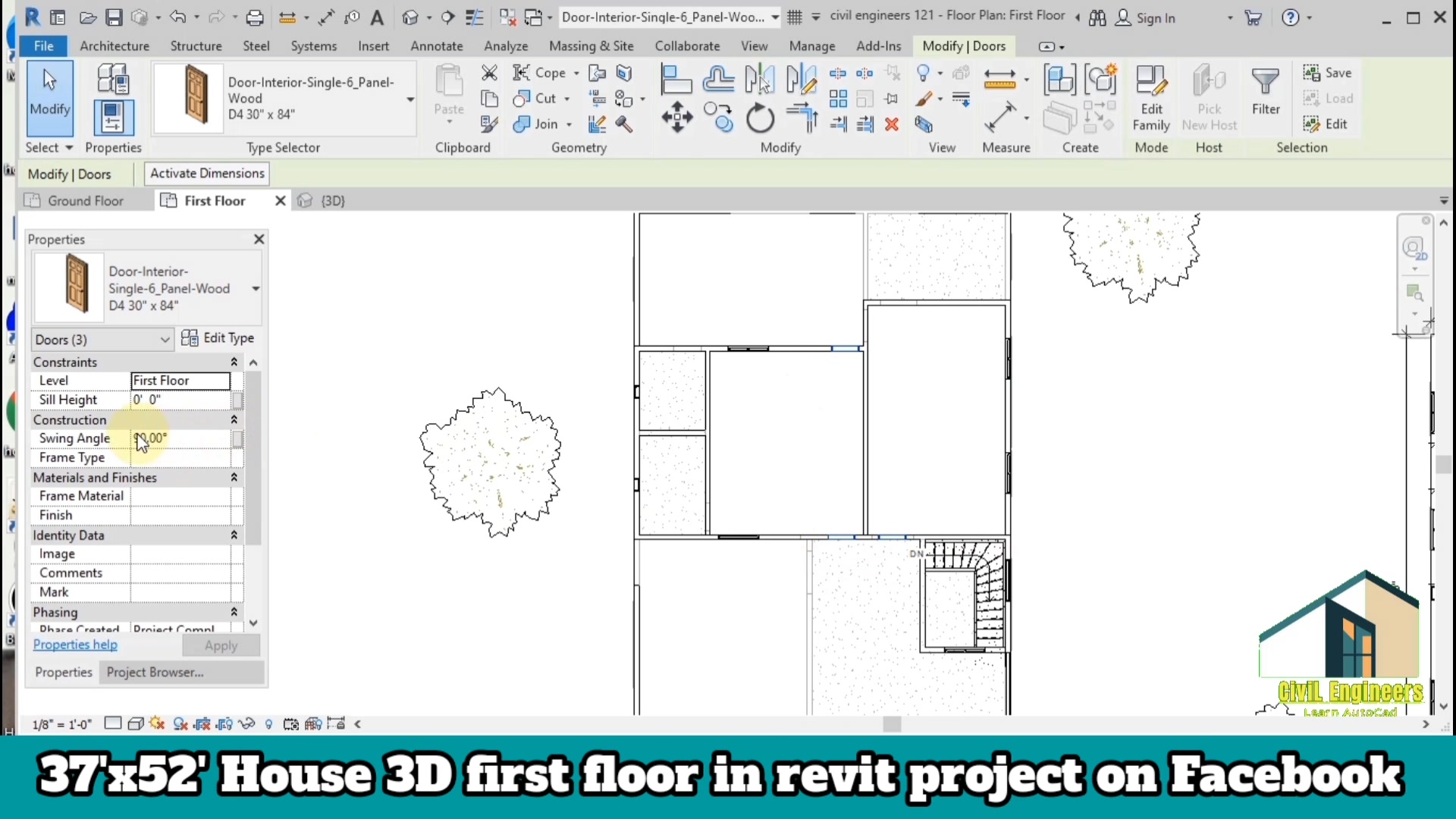
Task: Click the 1/8" = 1'-0" view scale
Action: click(x=62, y=724)
